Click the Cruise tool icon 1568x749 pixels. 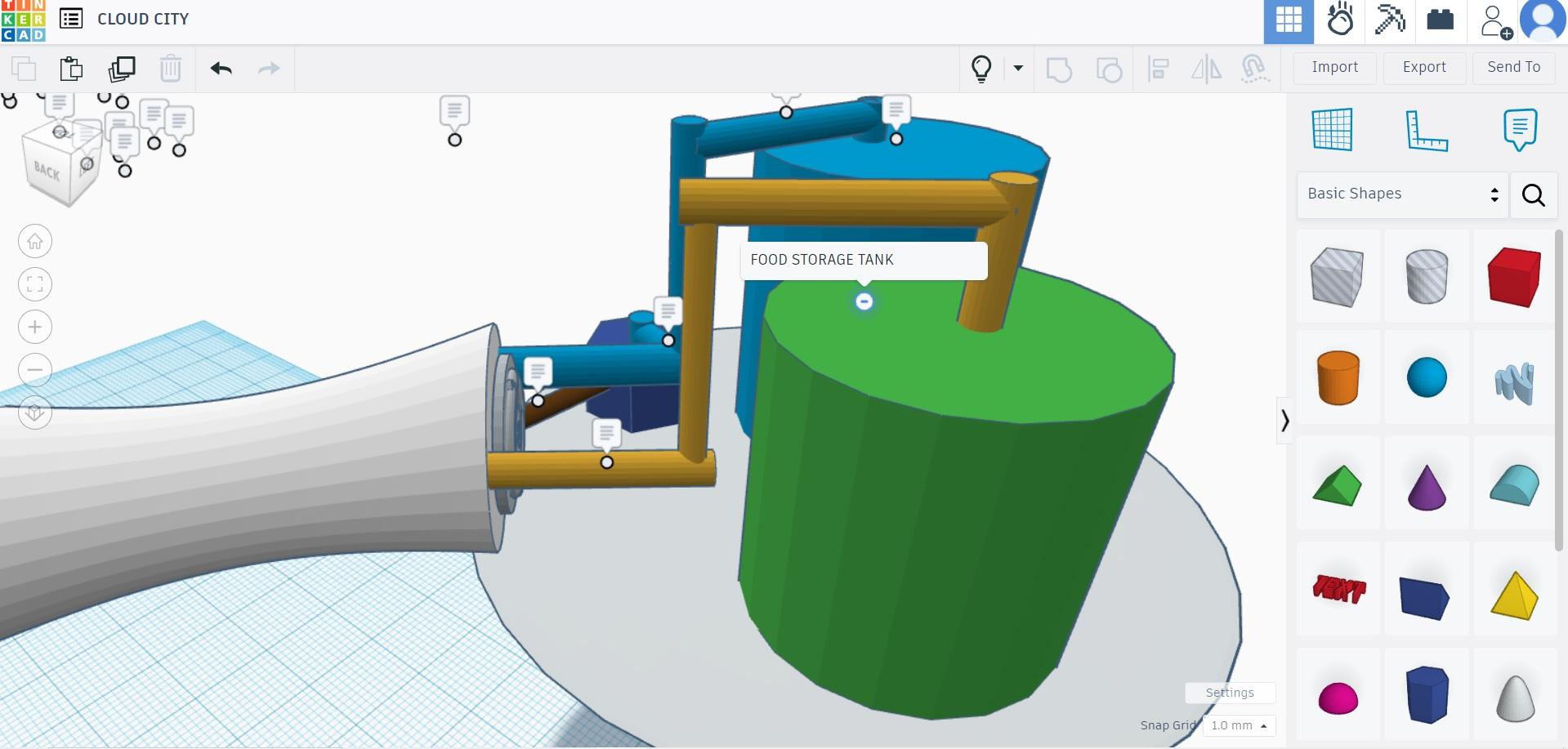pos(1255,69)
